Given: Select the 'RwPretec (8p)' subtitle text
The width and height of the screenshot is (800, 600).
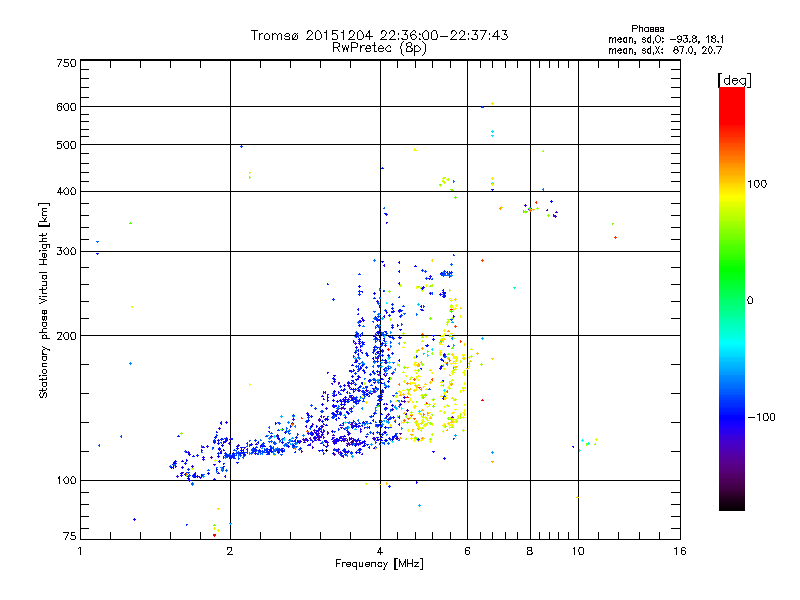Looking at the screenshot, I should (379, 48).
